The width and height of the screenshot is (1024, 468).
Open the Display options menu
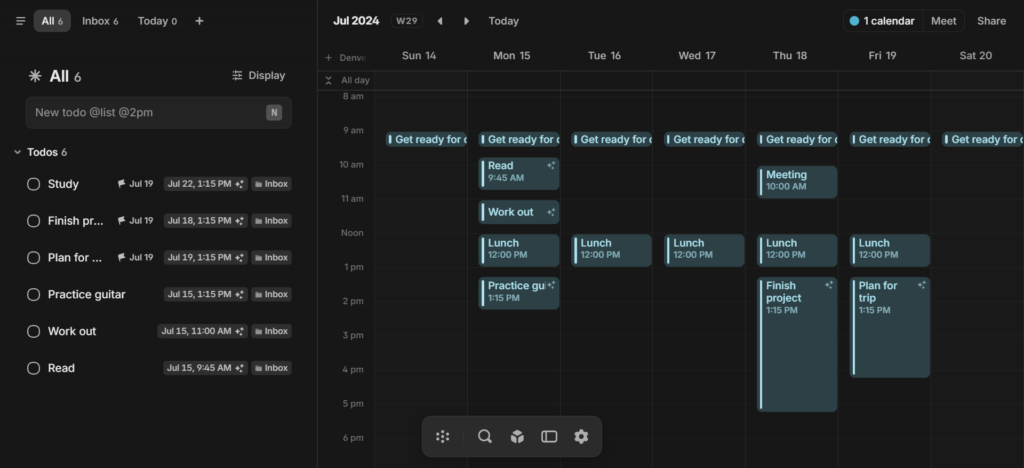coord(258,75)
